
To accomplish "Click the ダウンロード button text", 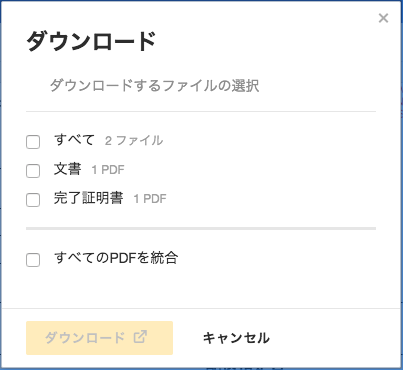I will click(x=85, y=337).
